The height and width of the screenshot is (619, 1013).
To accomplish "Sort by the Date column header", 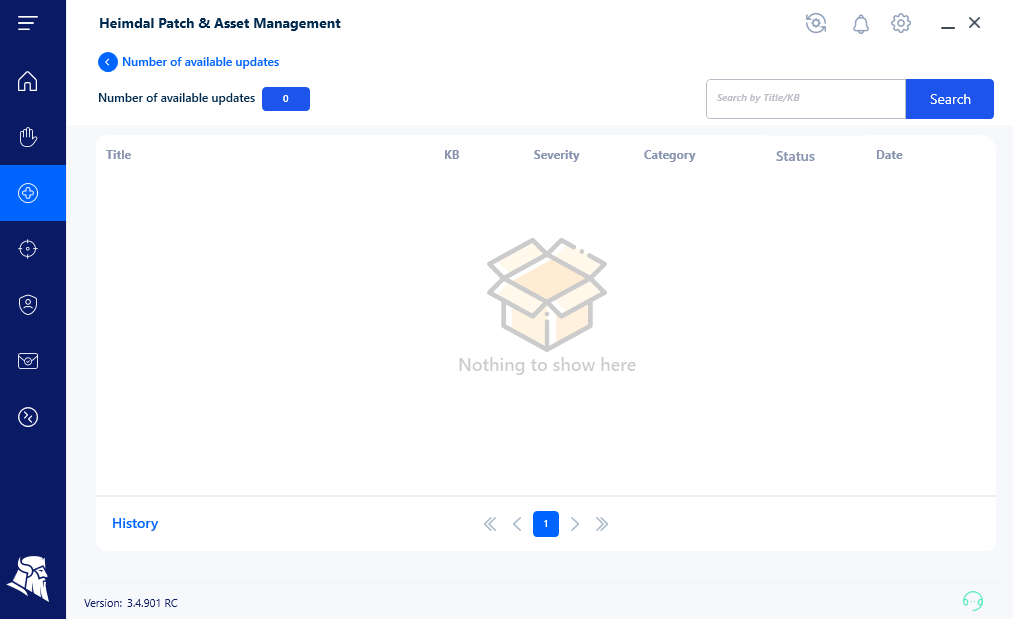I will coord(889,155).
